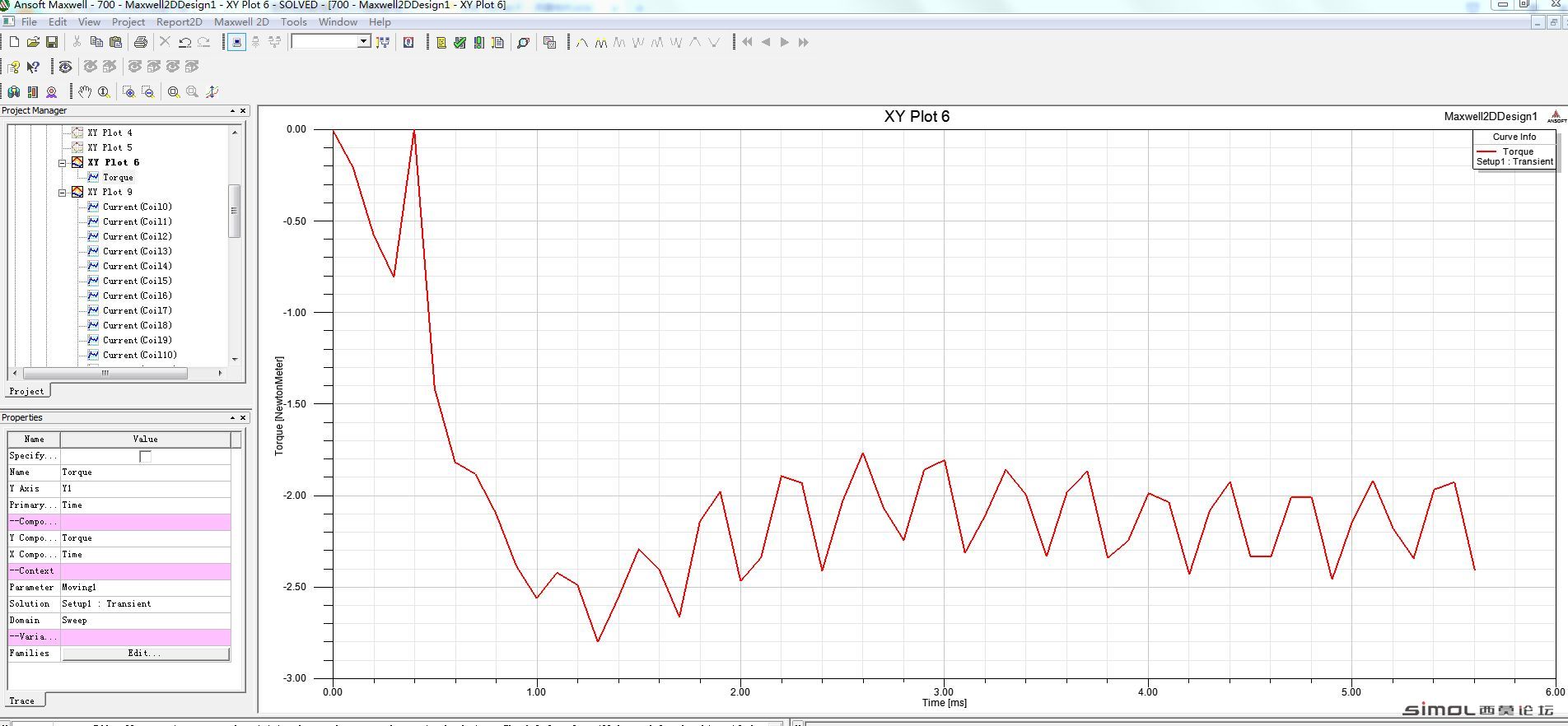Select Current(Coil5) in the tree
The width and height of the screenshot is (1568, 726).
tap(138, 281)
